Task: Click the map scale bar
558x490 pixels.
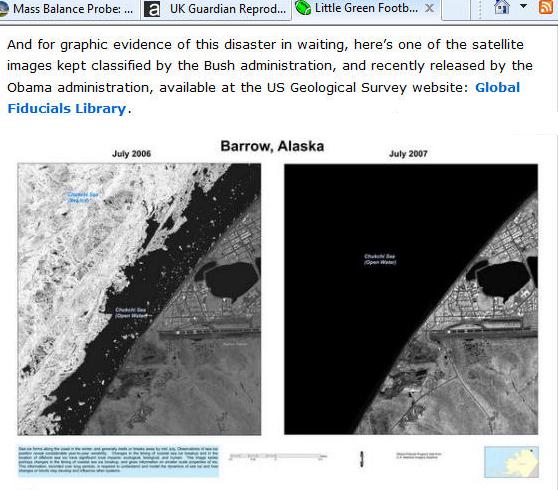Action: 278,457
